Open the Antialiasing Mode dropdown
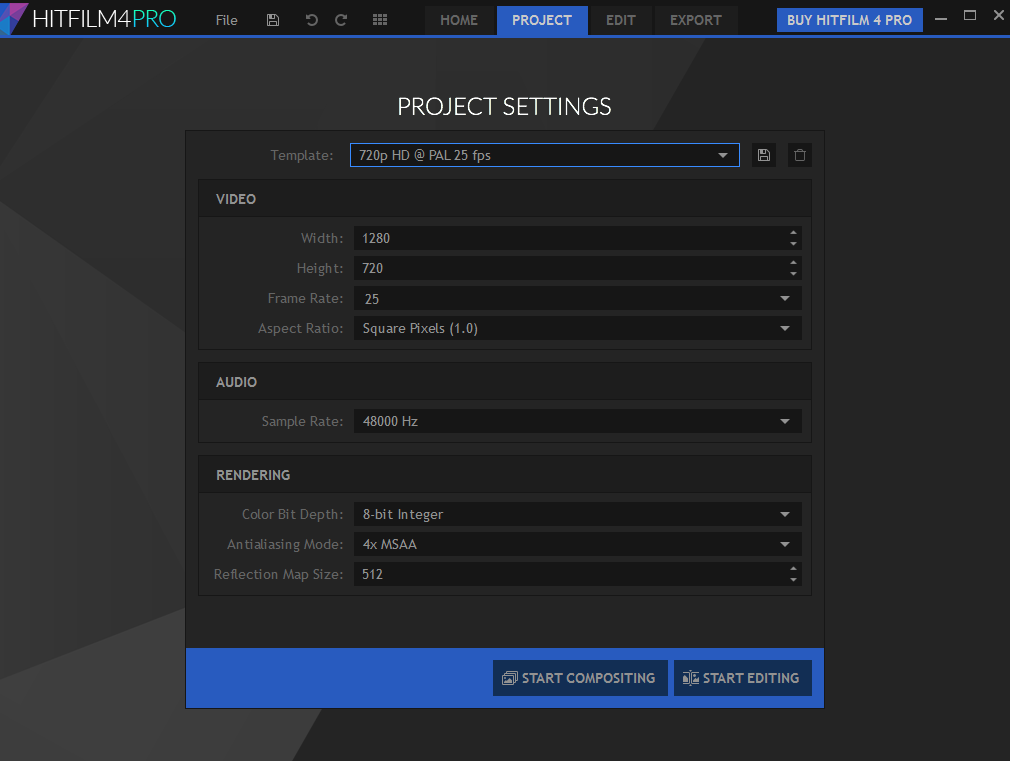This screenshot has height=761, width=1010. (577, 544)
